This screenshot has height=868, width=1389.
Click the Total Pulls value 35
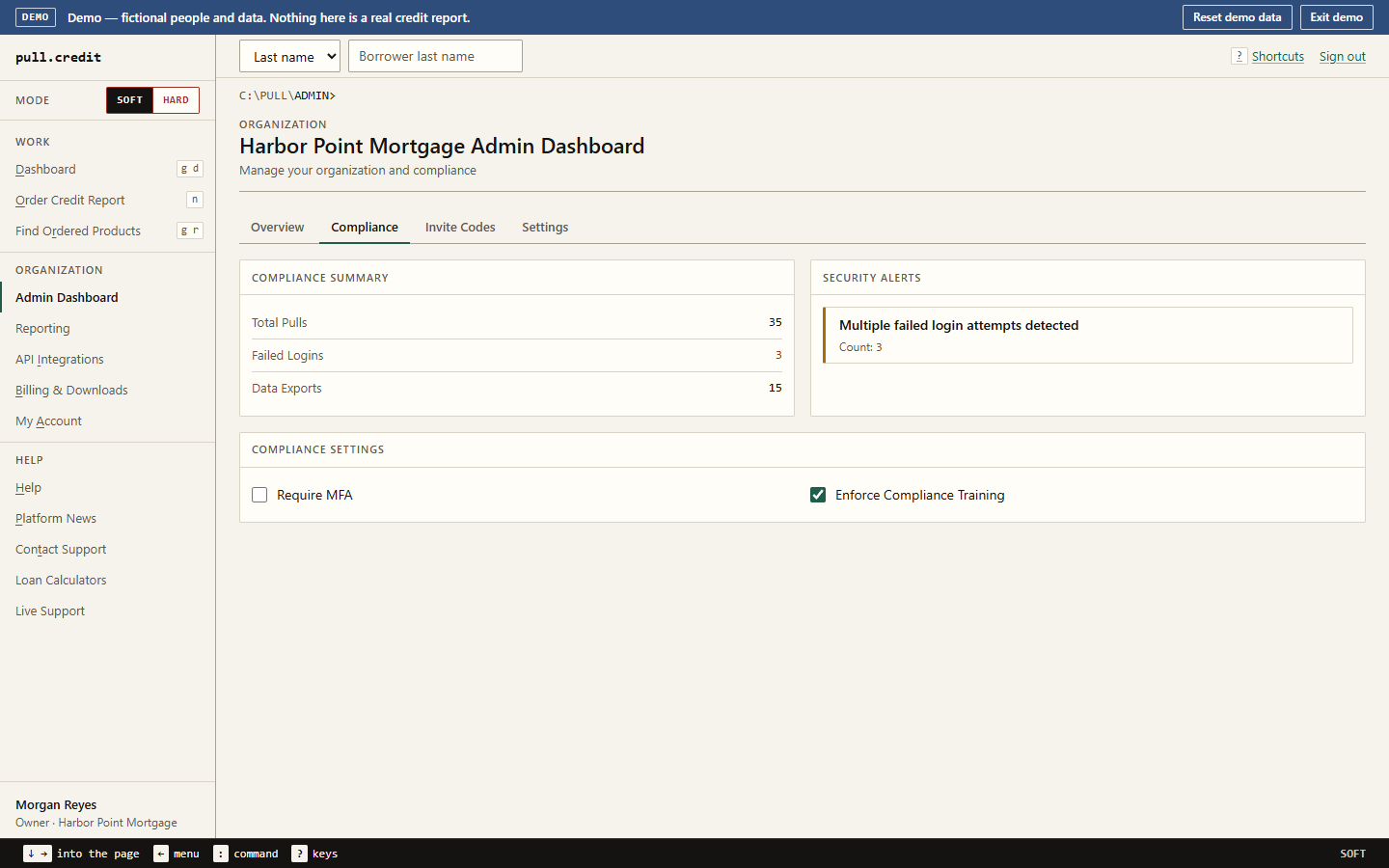pyautogui.click(x=776, y=322)
